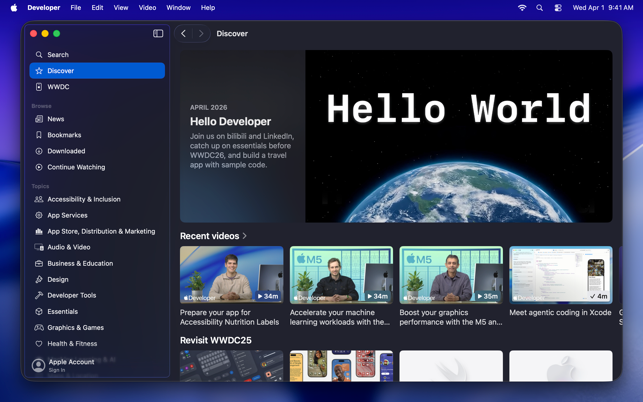Screen dimensions: 643x402
Task: Open the Xcode agentic coding 4m thumbnail
Action: [x=561, y=275]
